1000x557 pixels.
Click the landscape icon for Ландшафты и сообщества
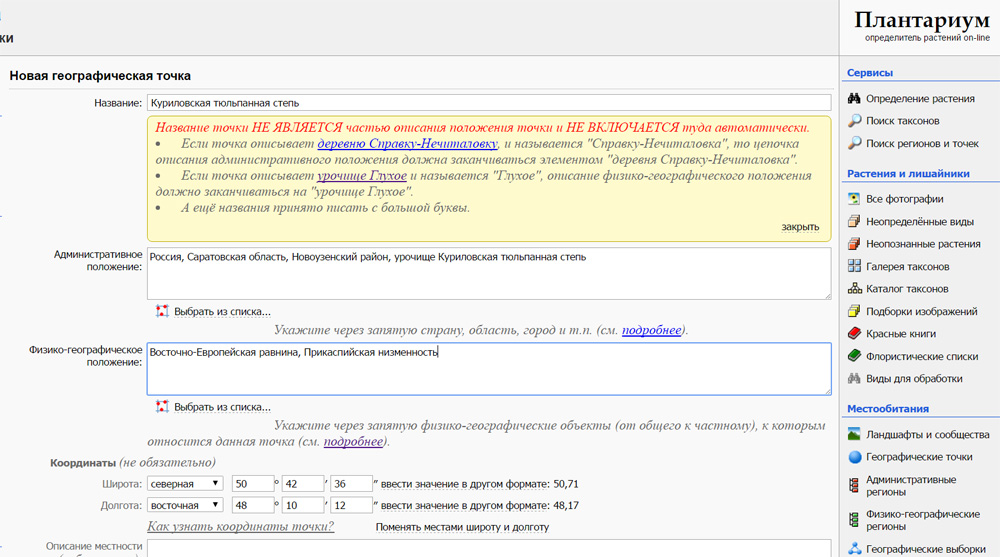pyautogui.click(x=854, y=435)
